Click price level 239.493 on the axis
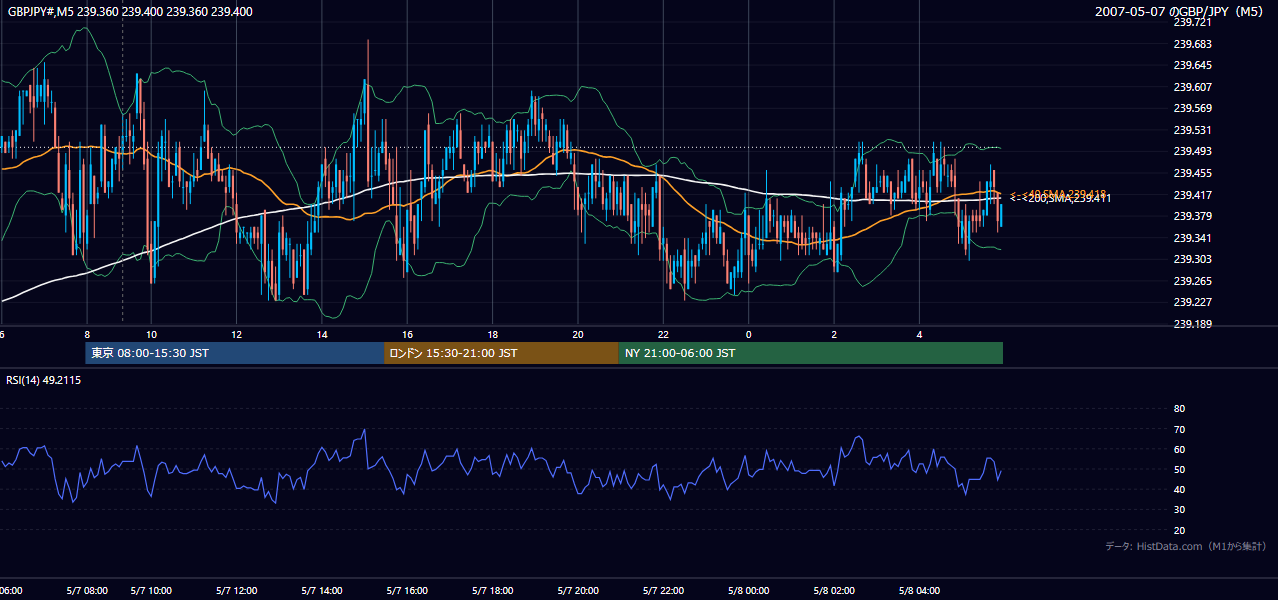 pyautogui.click(x=1192, y=152)
